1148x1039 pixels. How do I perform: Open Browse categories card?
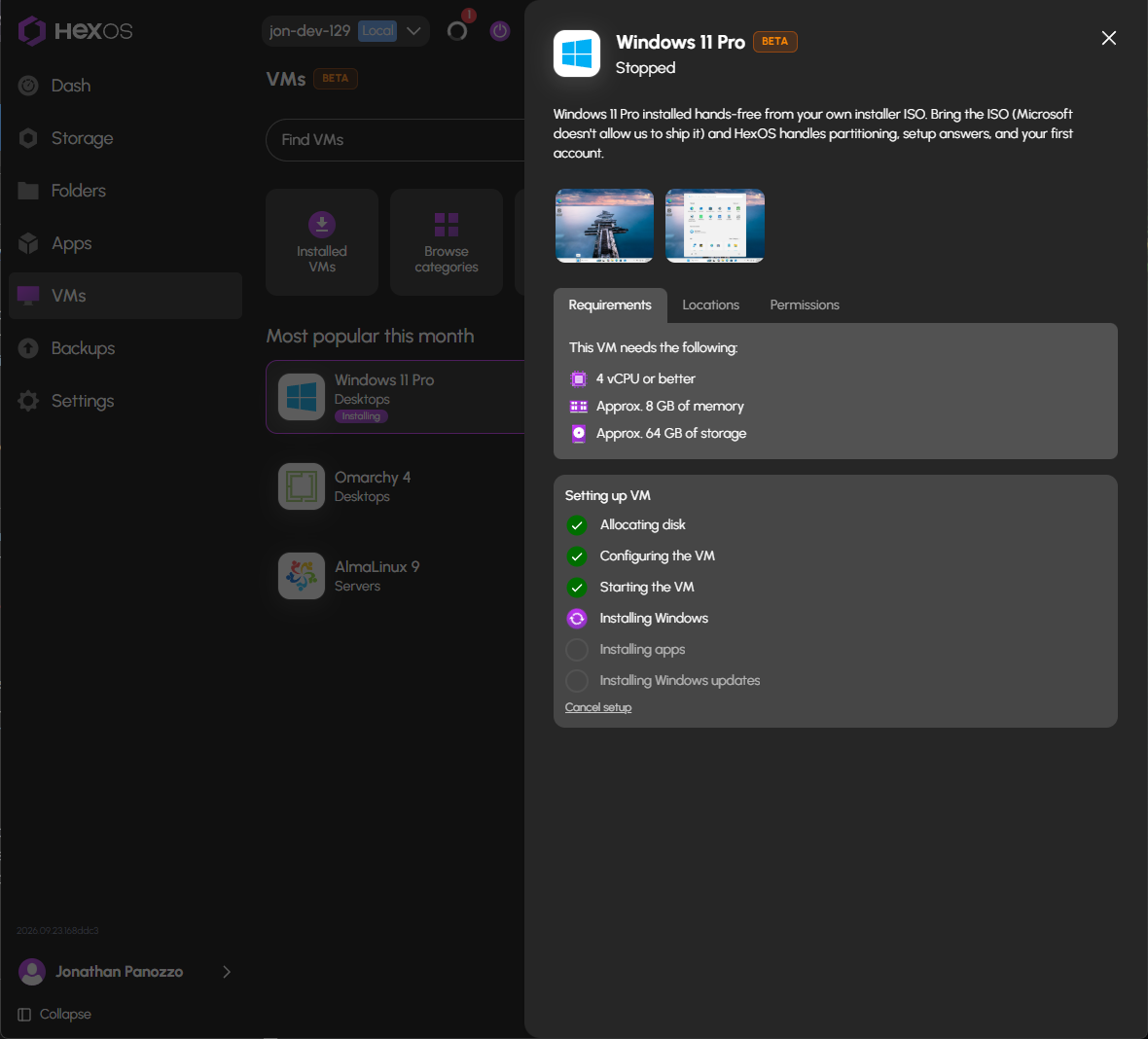point(447,242)
